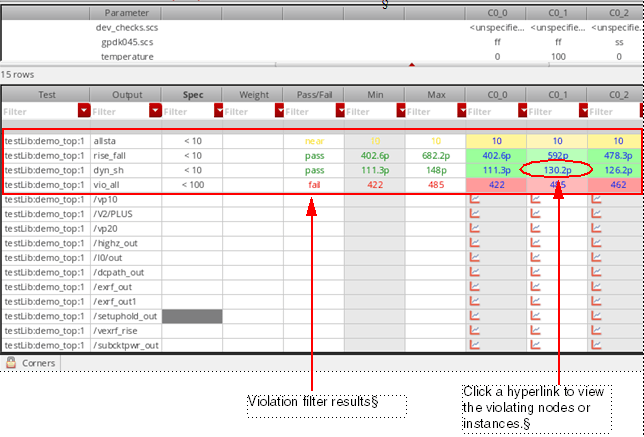
Task: Click /vp20 waveform icon under C0_0
Action: [475, 229]
